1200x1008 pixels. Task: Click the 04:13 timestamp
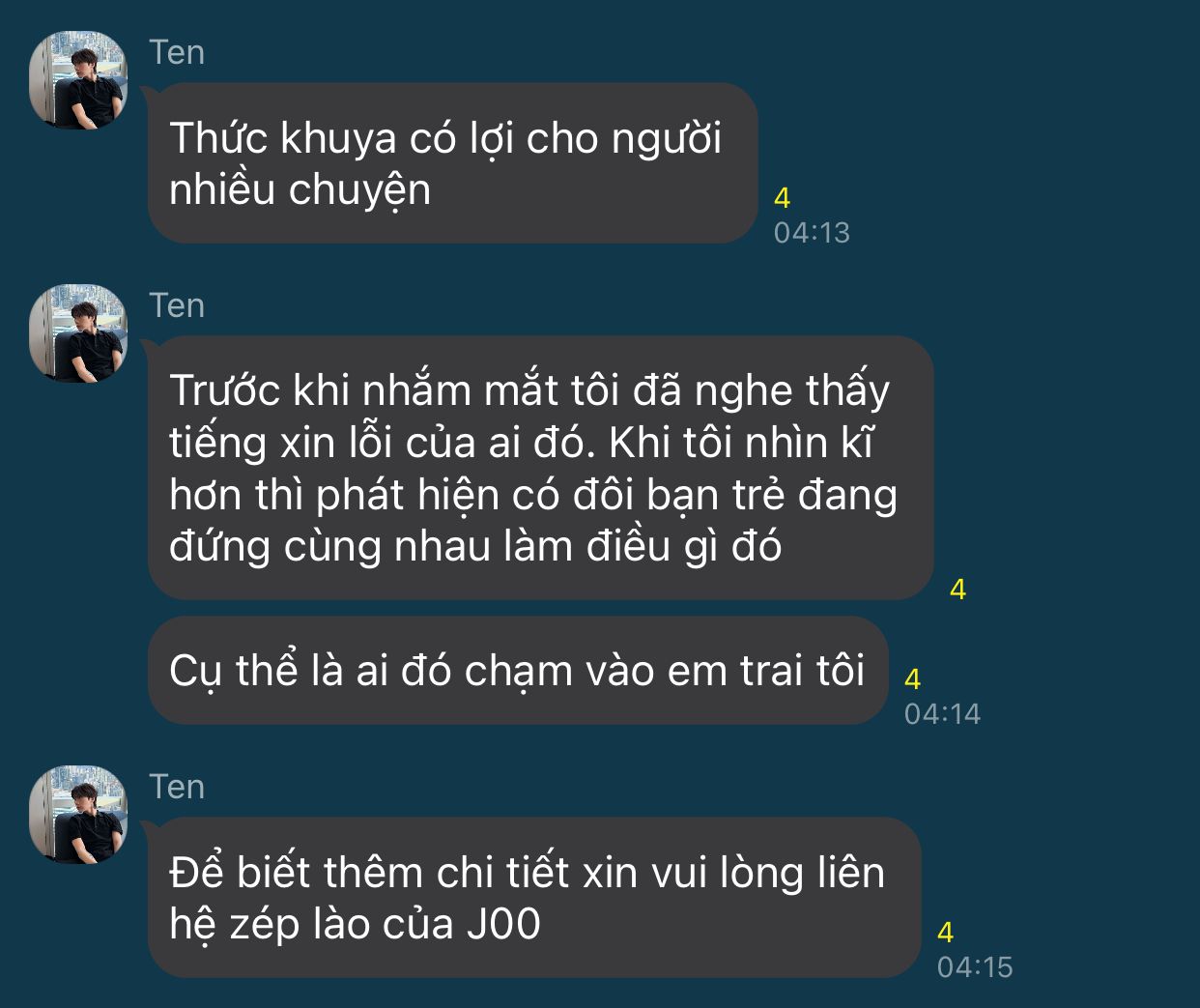812,233
